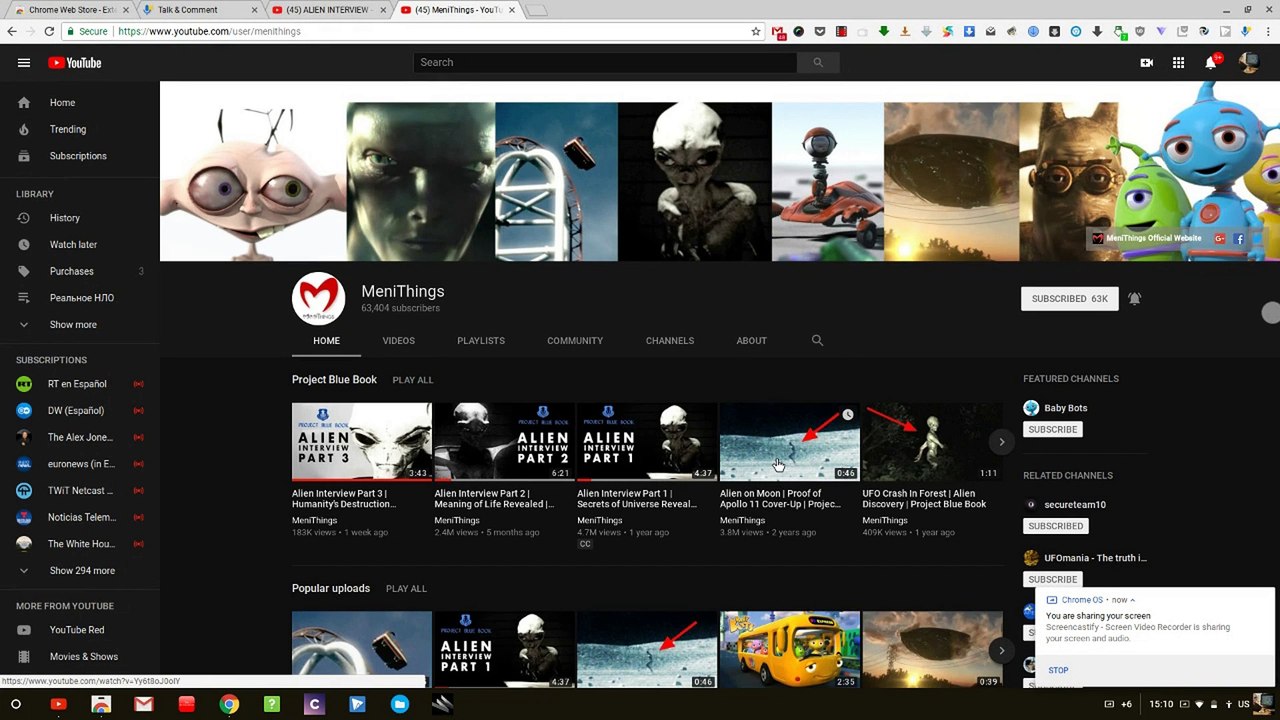This screenshot has height=720, width=1280.
Task: Click the YouTube search input field
Action: 605,63
